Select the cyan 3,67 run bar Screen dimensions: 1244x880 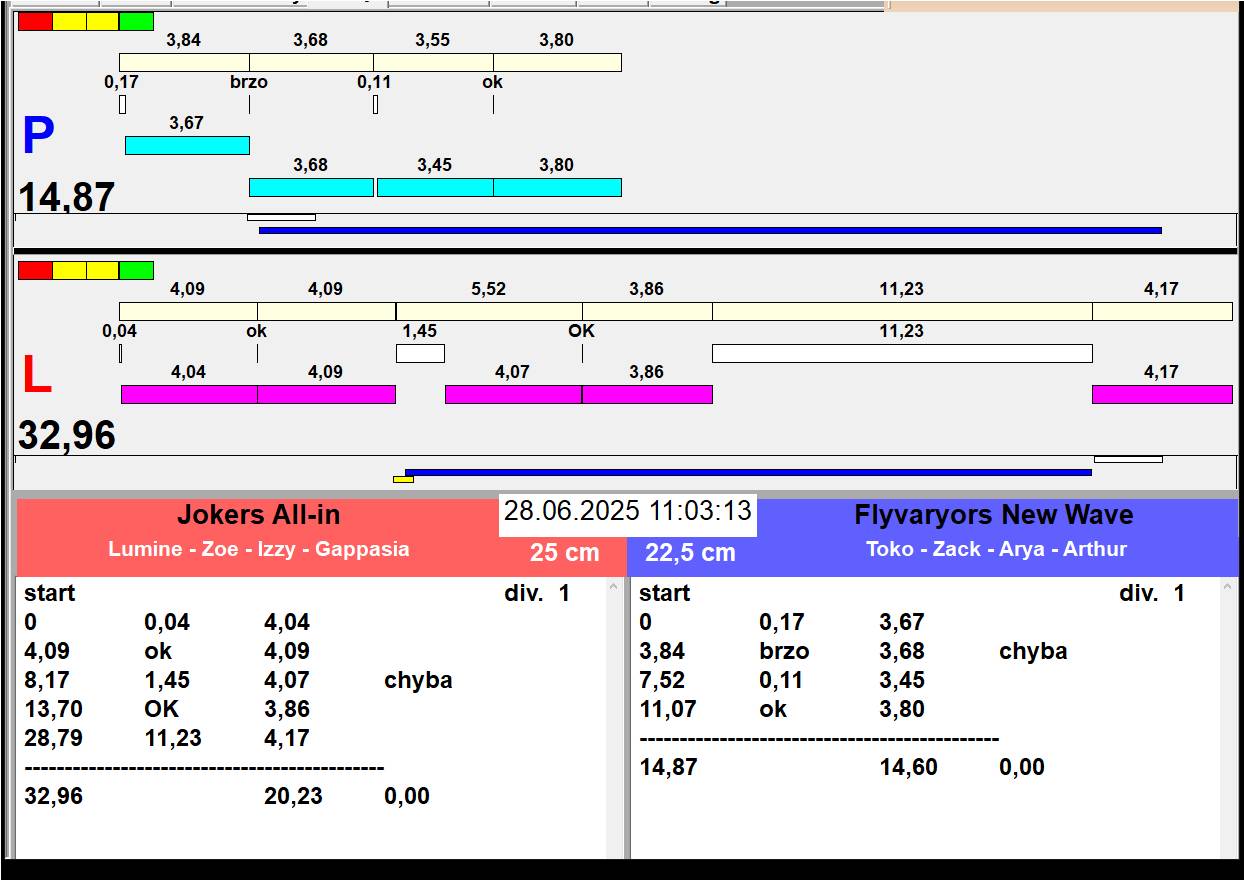(187, 145)
